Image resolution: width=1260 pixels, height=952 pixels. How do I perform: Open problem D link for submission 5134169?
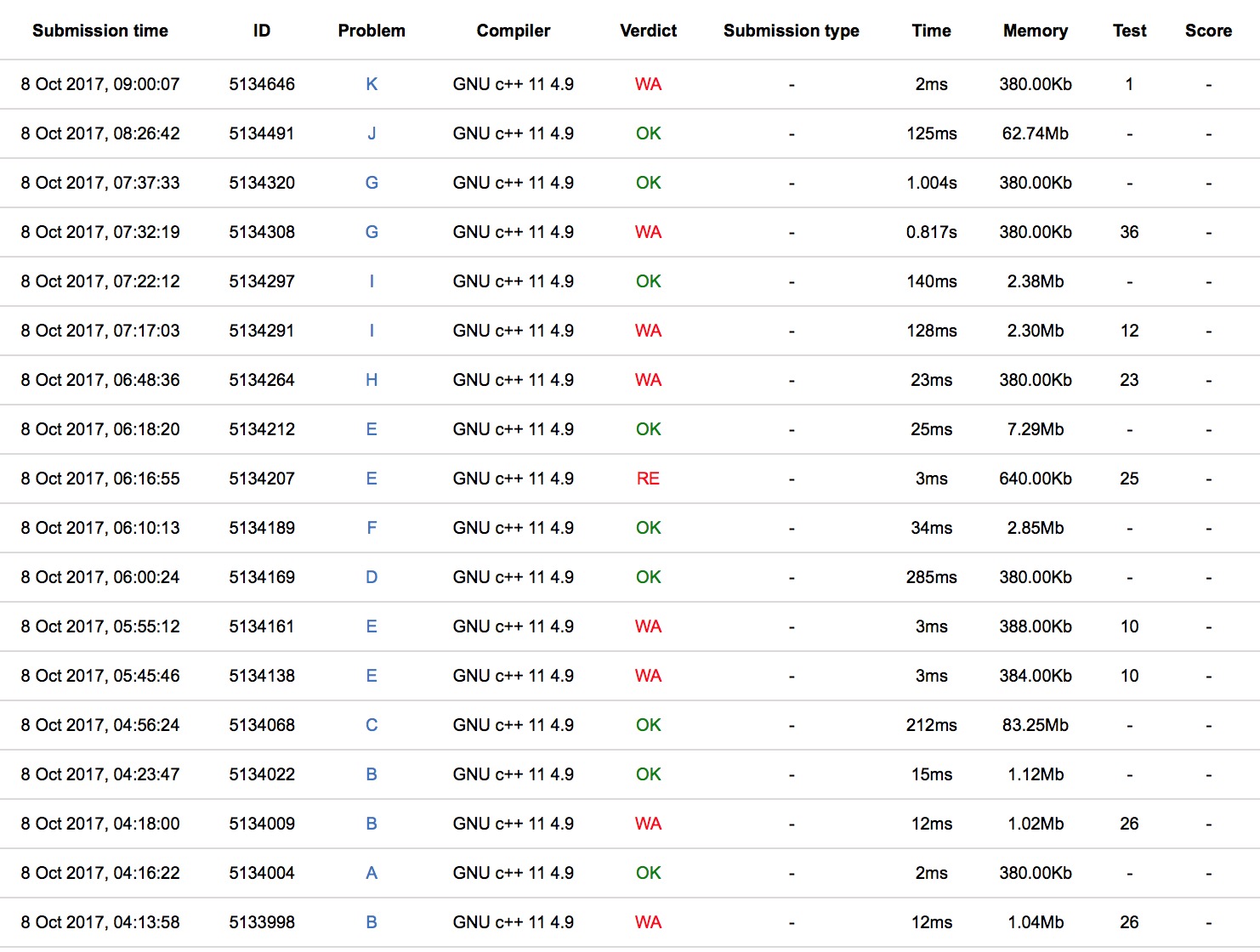(372, 577)
